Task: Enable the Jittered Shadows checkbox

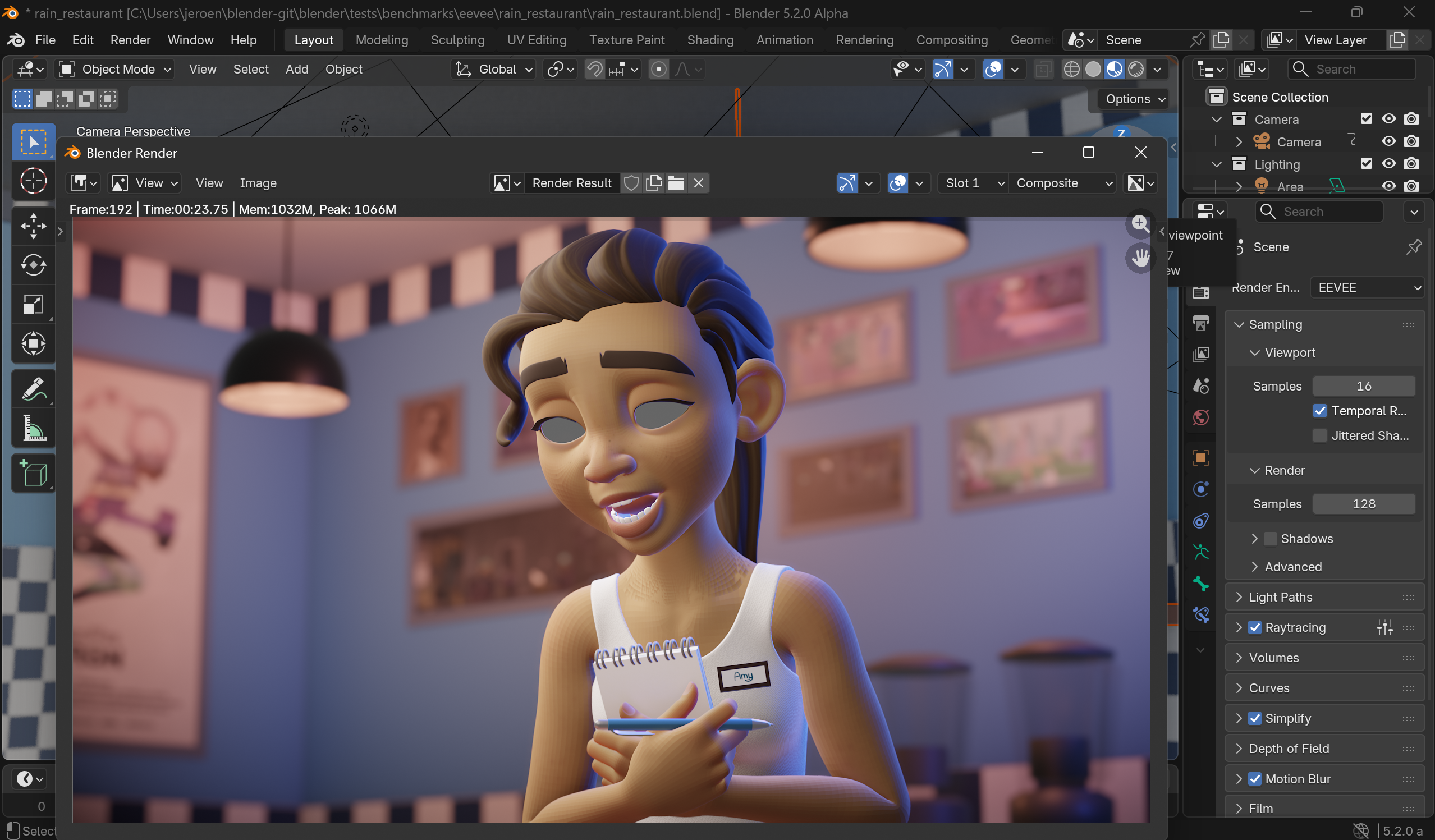Action: [x=1319, y=435]
